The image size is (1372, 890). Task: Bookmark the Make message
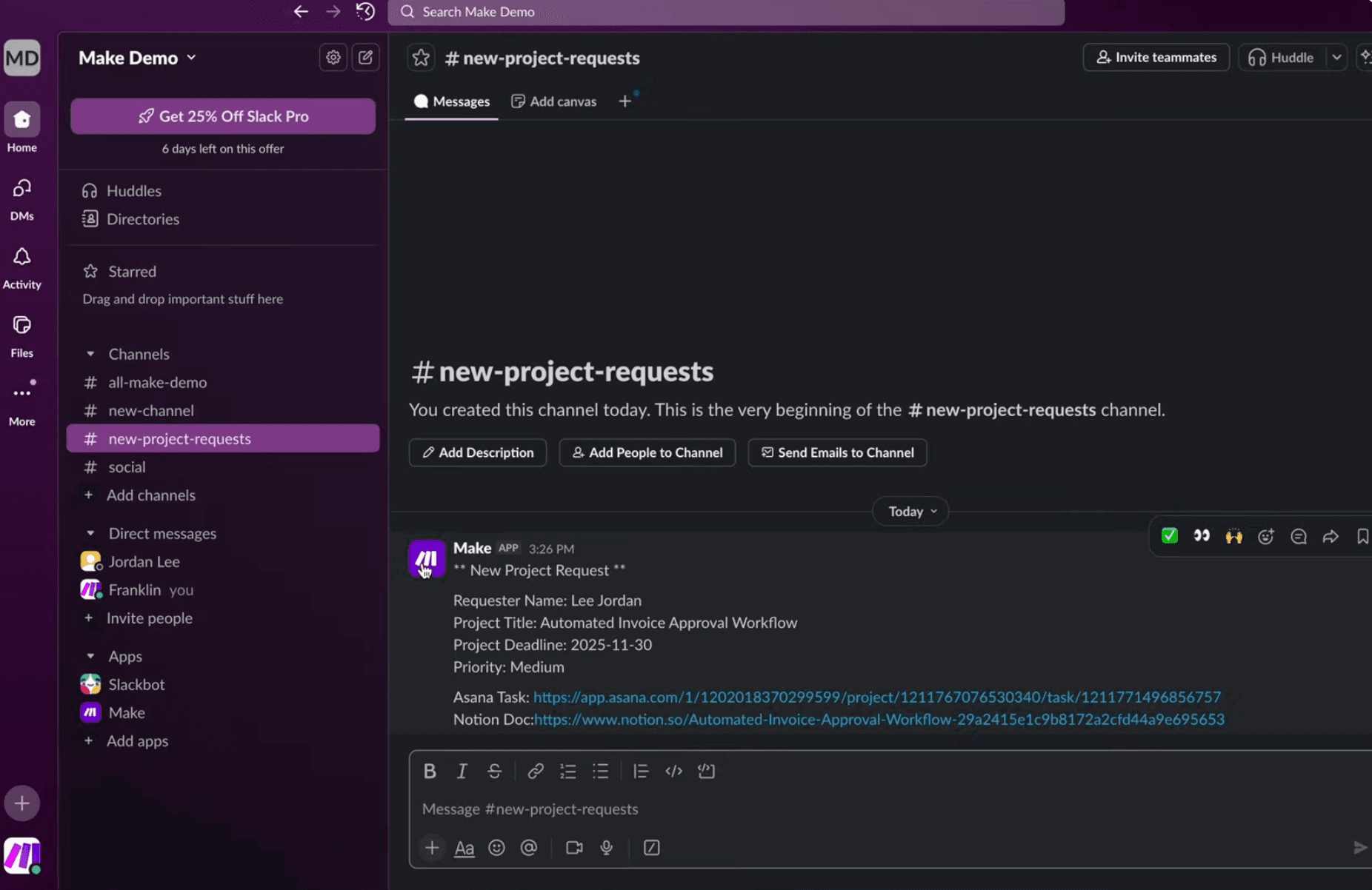coord(1362,536)
